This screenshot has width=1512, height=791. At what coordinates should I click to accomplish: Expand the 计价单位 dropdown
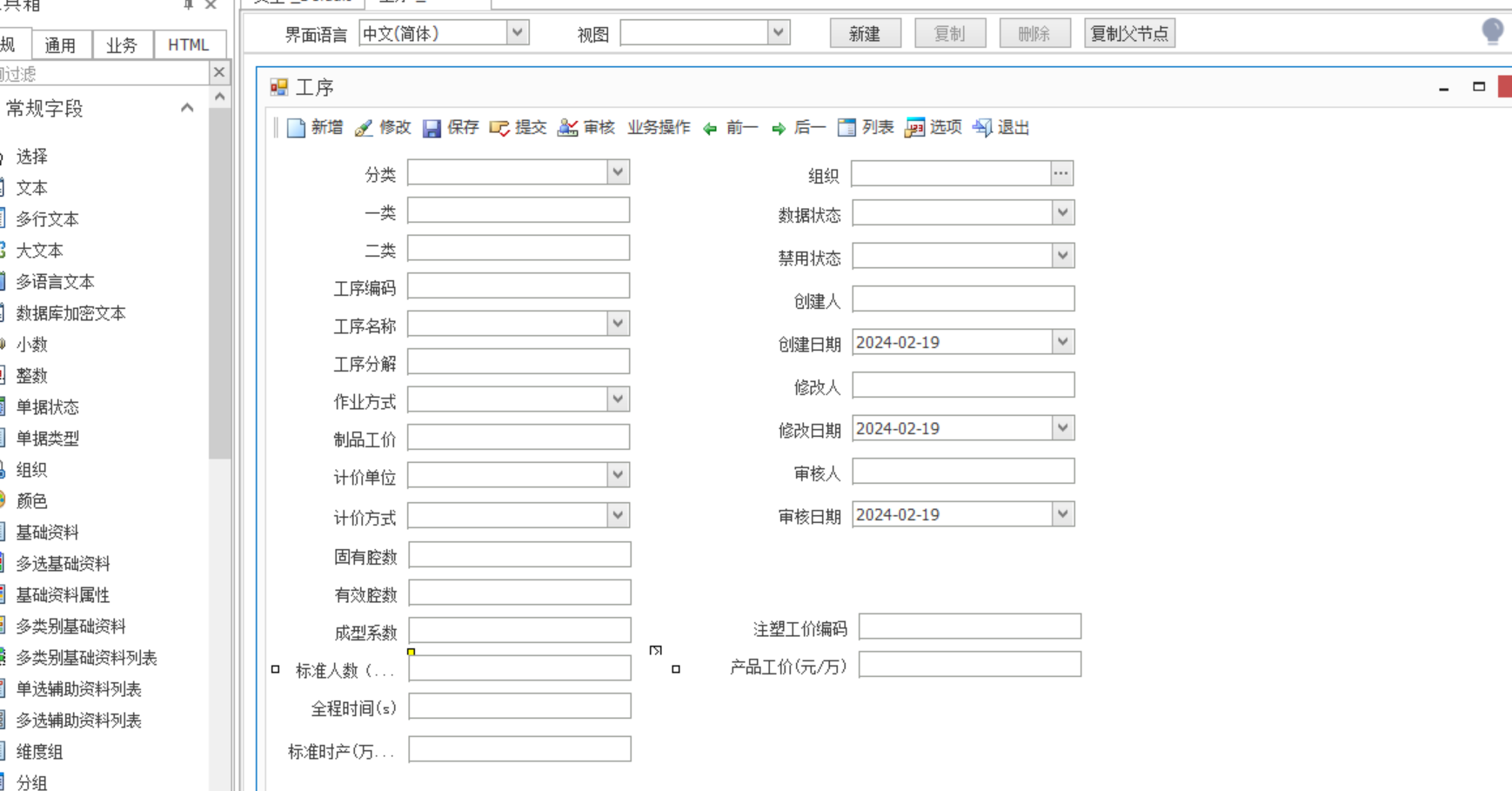[618, 475]
